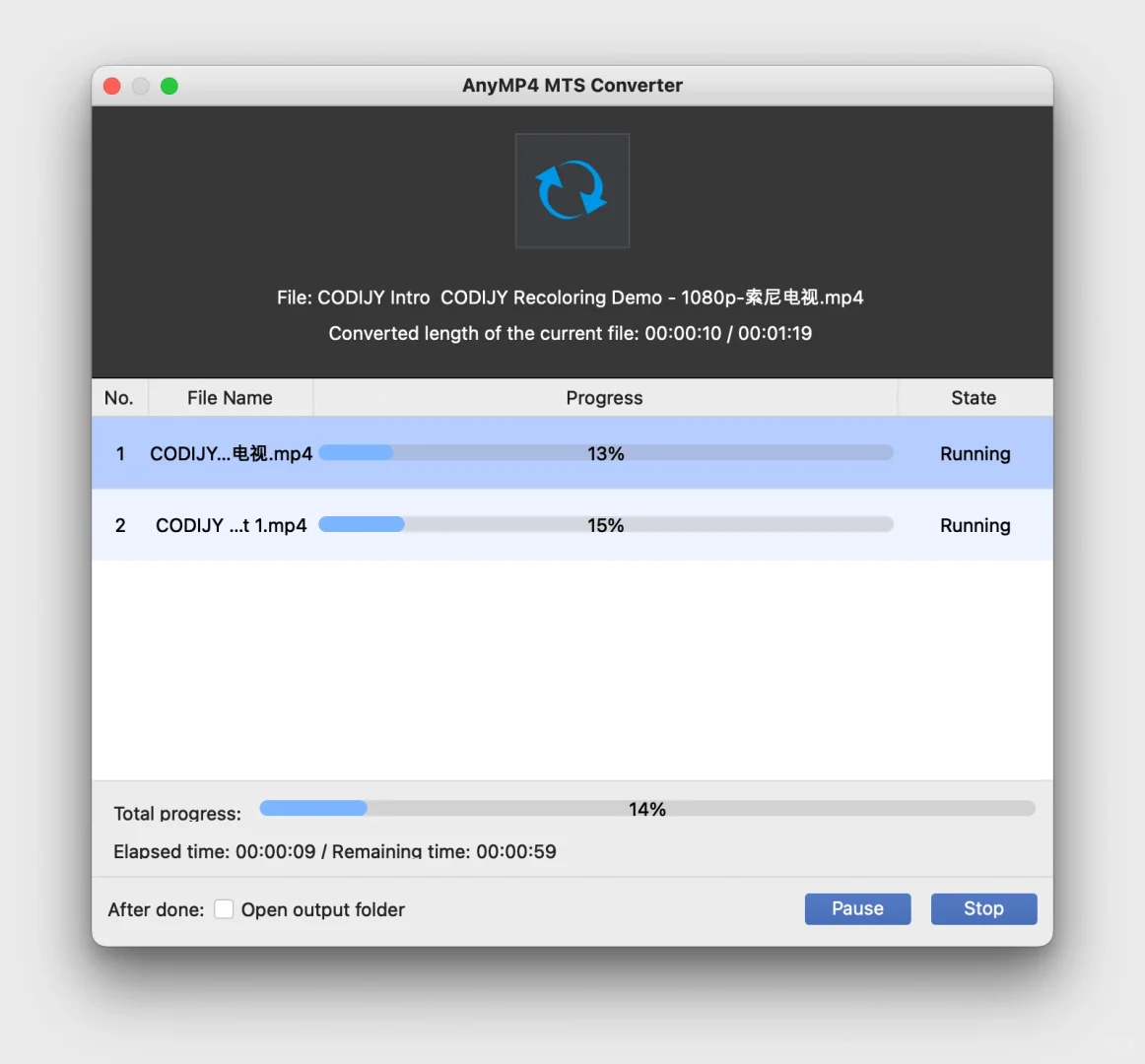1145x1064 pixels.
Task: Pause the conversion process
Action: tap(857, 908)
